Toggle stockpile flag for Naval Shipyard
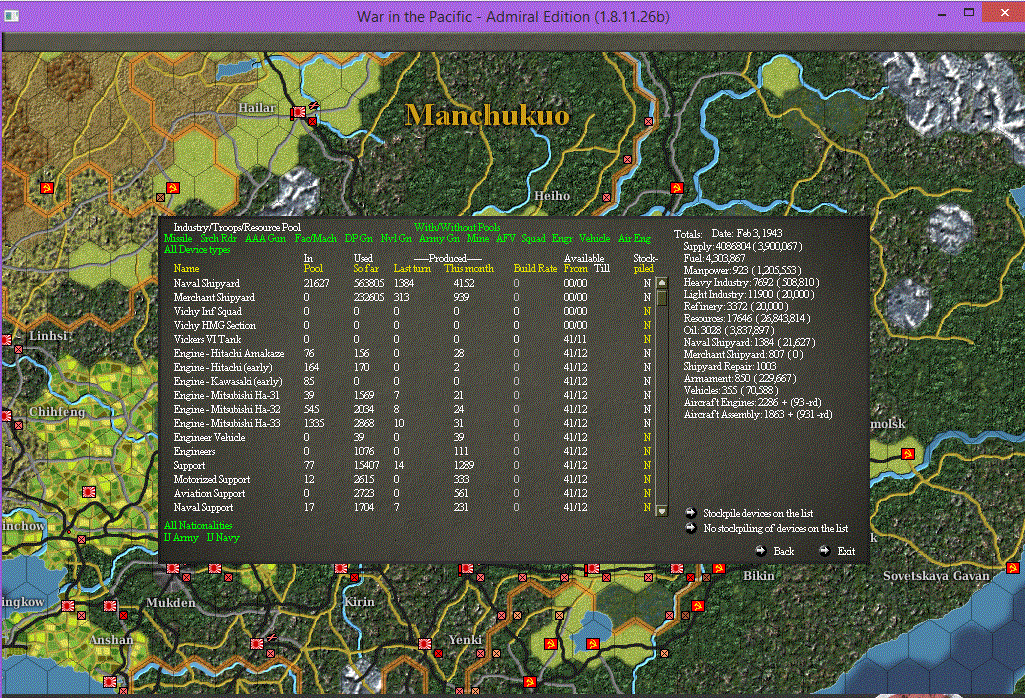 coord(647,284)
